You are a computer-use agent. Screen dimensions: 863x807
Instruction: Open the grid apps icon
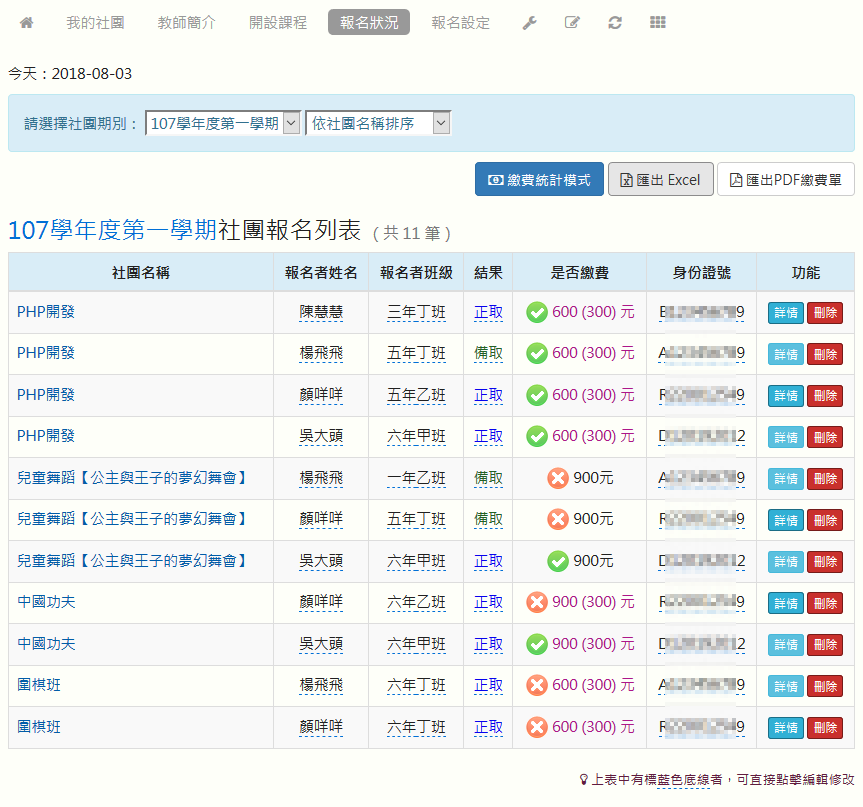(x=657, y=22)
